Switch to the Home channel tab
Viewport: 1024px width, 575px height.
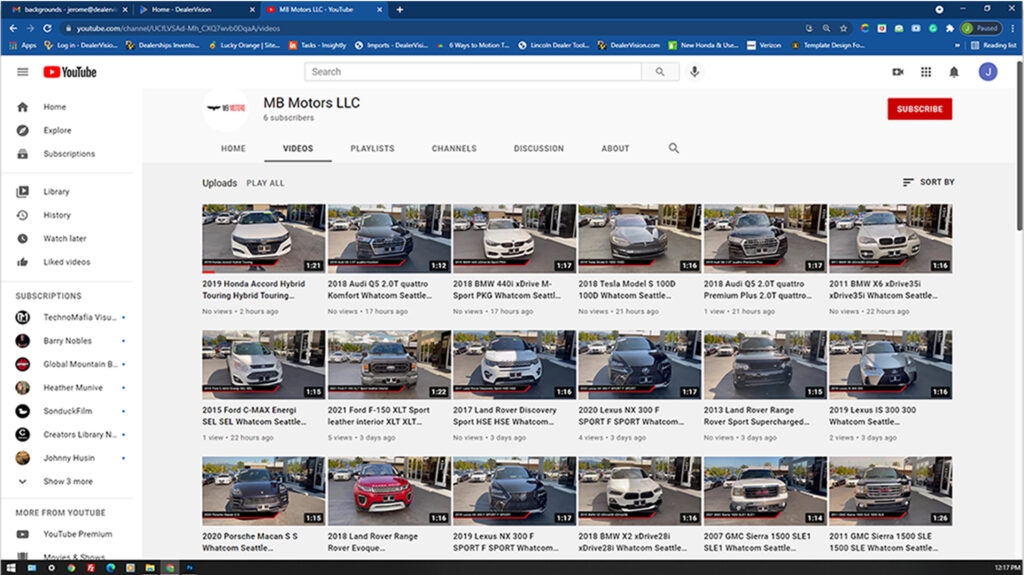pyautogui.click(x=233, y=148)
